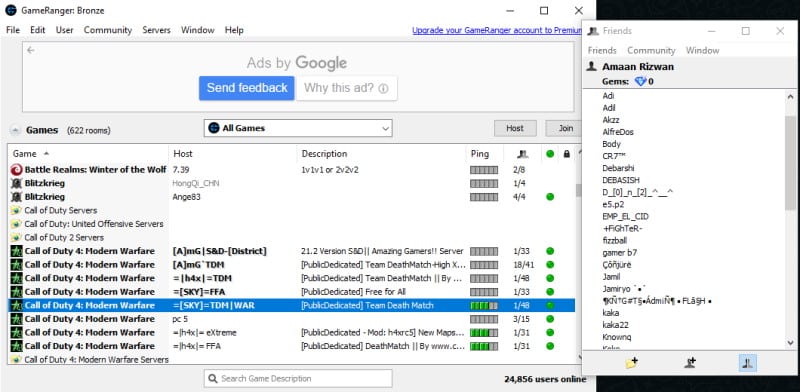Select the =[SKY]=TDM|WAR game row
The height and width of the screenshot is (392, 800).
(x=291, y=306)
